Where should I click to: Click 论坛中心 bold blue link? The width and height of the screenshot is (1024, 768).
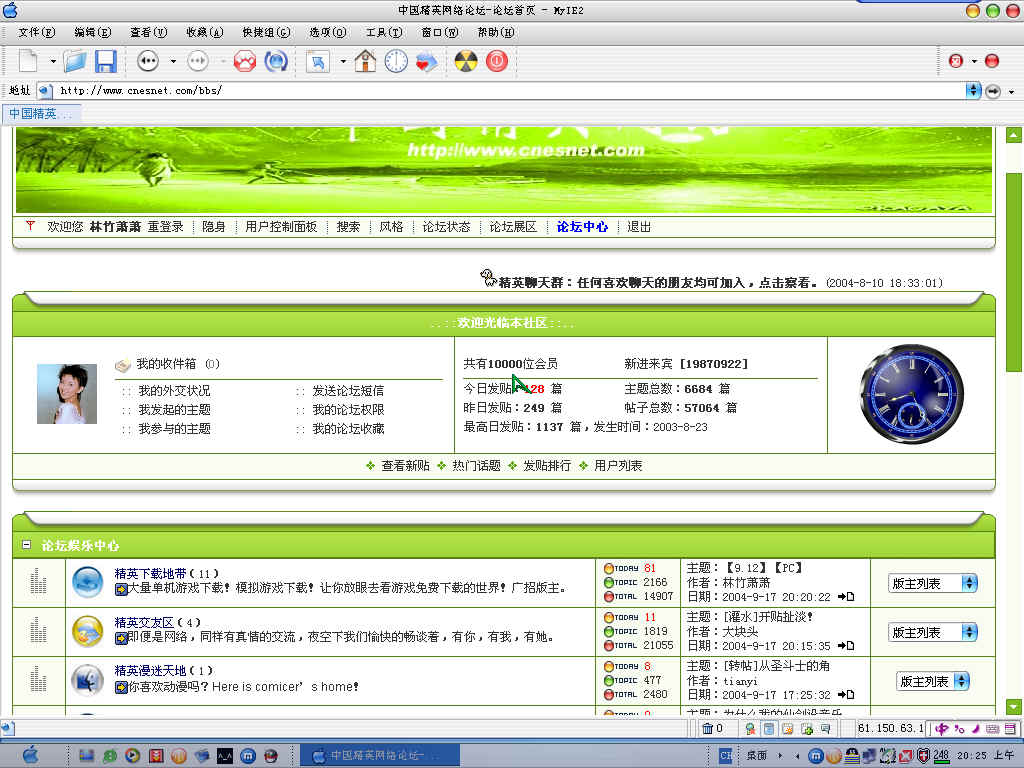point(583,227)
